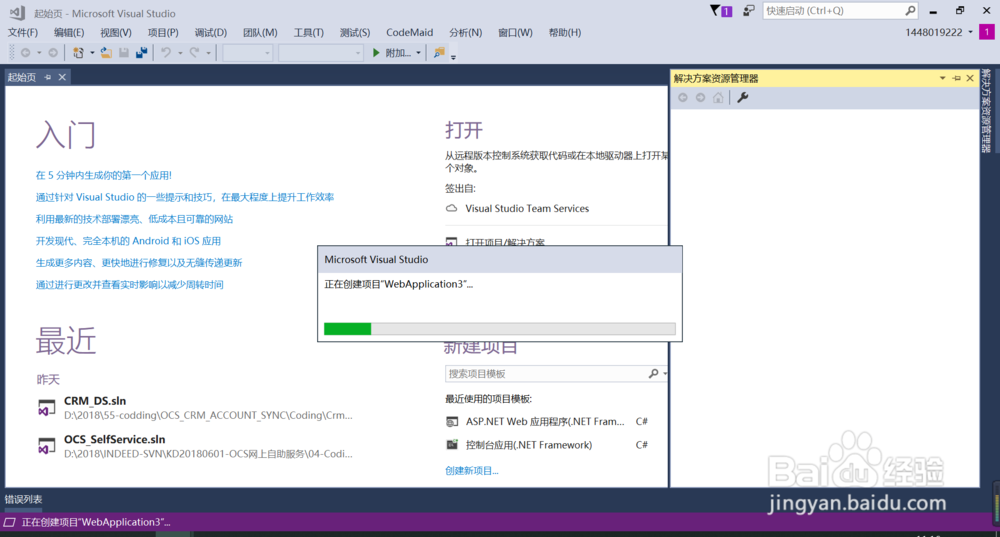Click Solution Explorer forward arrow icon
Screen dimensions: 1000x537
700,98
